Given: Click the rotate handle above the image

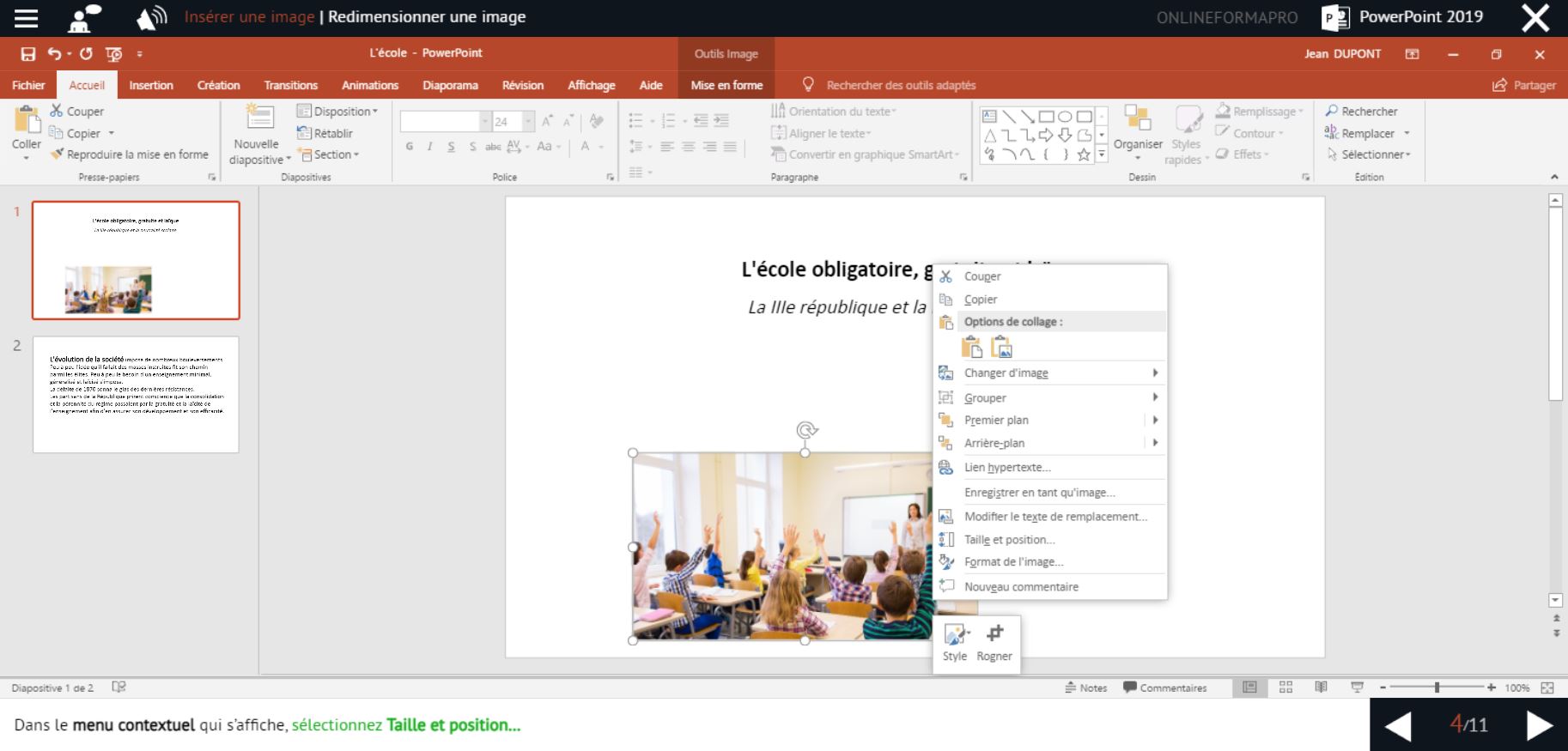Looking at the screenshot, I should [x=805, y=430].
